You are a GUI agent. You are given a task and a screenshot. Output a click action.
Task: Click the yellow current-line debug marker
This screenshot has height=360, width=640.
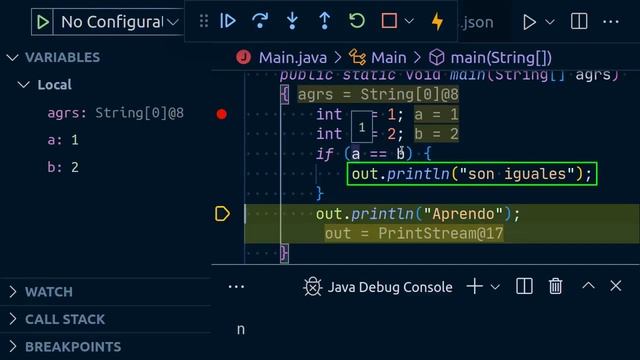(x=222, y=214)
